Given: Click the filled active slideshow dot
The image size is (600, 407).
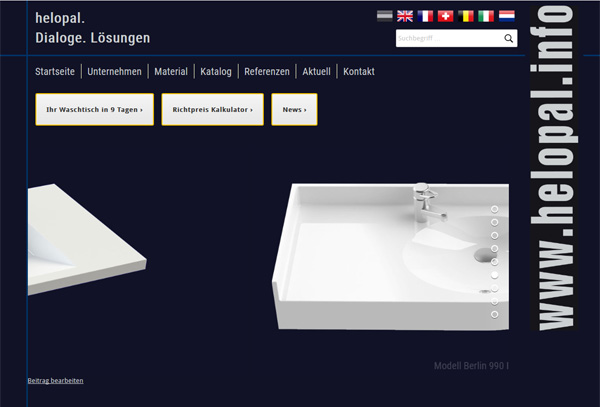Looking at the screenshot, I should [494, 275].
